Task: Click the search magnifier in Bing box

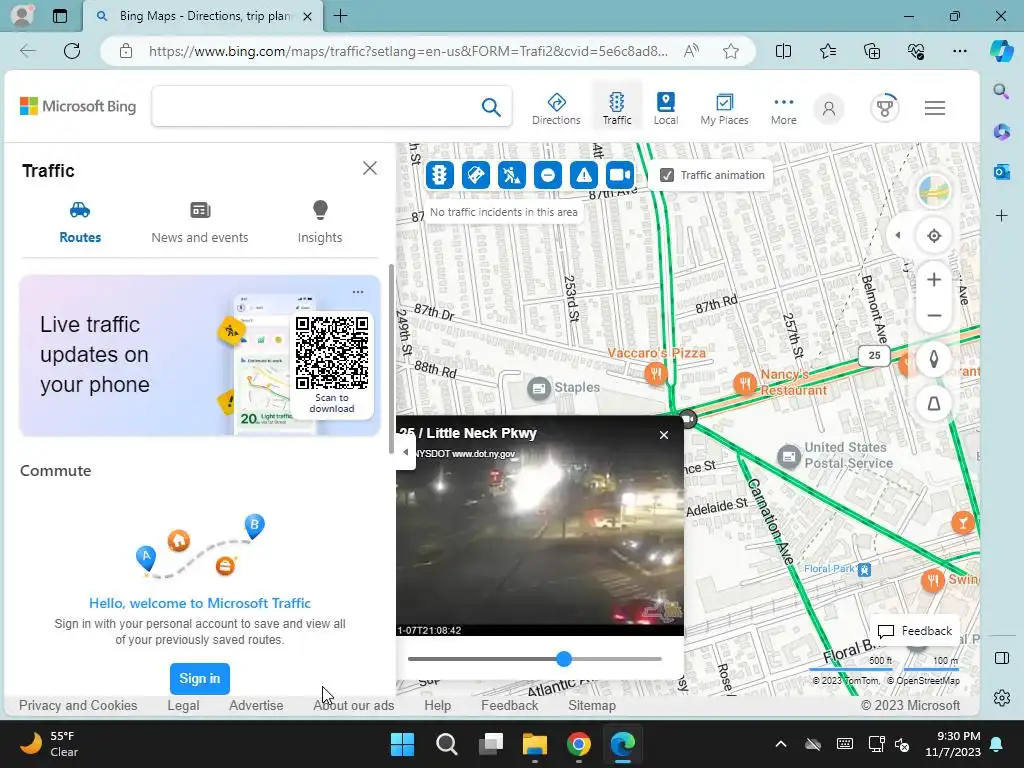Action: [491, 106]
